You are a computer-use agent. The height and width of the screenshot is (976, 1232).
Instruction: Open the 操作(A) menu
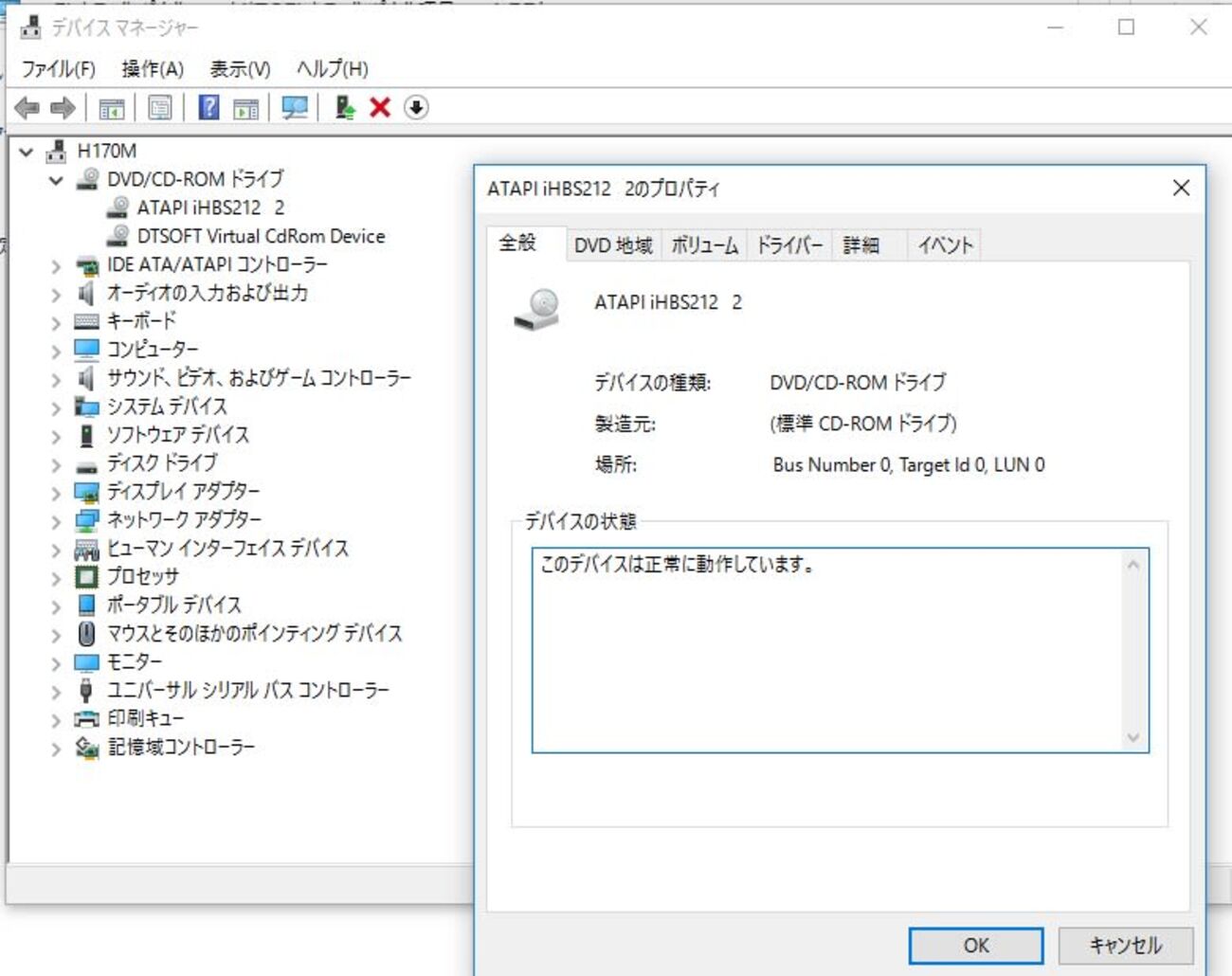153,69
